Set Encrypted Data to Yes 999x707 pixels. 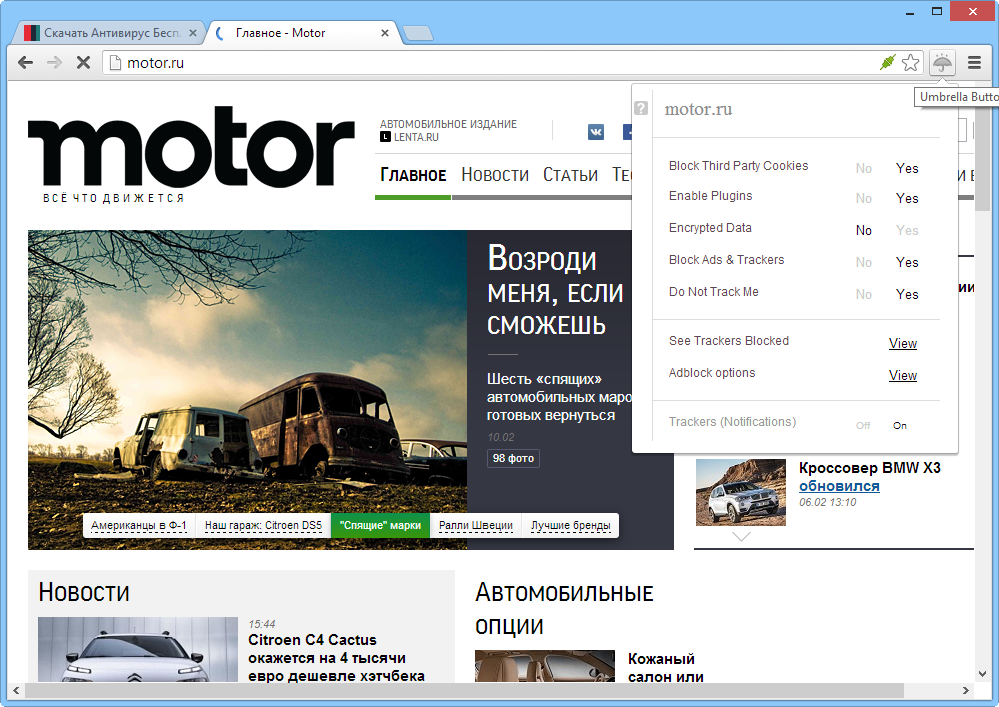click(x=906, y=230)
